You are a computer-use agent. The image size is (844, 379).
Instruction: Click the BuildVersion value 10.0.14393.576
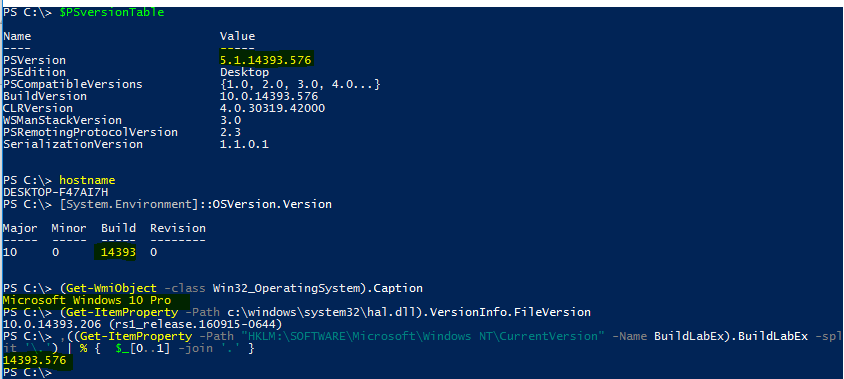269,96
